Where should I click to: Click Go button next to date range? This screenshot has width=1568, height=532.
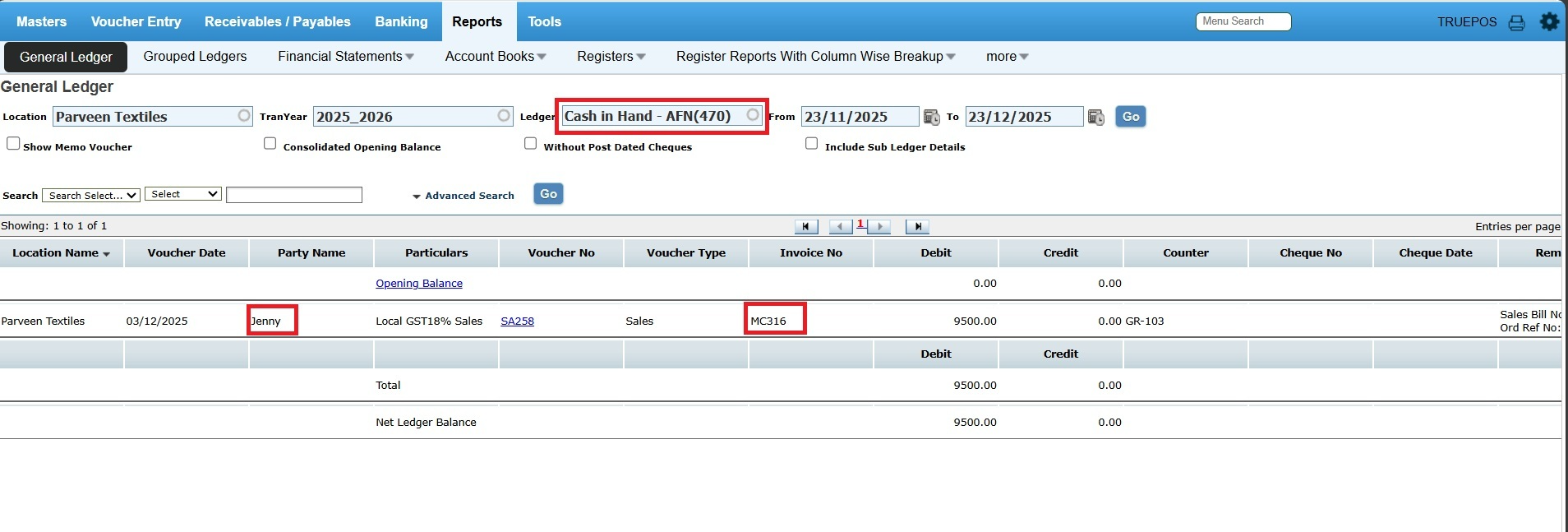coord(1131,117)
